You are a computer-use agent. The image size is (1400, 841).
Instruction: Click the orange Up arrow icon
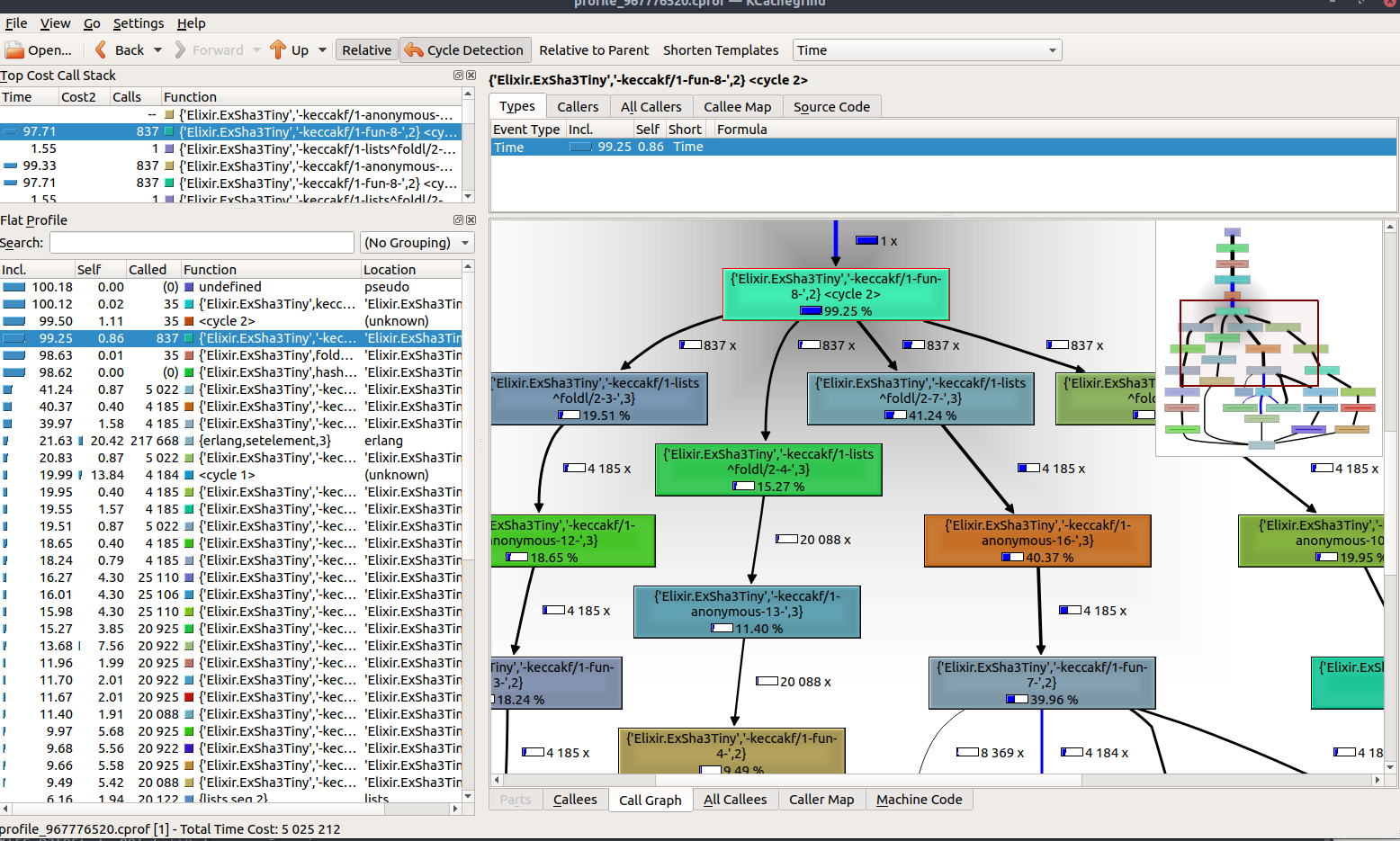tap(278, 50)
